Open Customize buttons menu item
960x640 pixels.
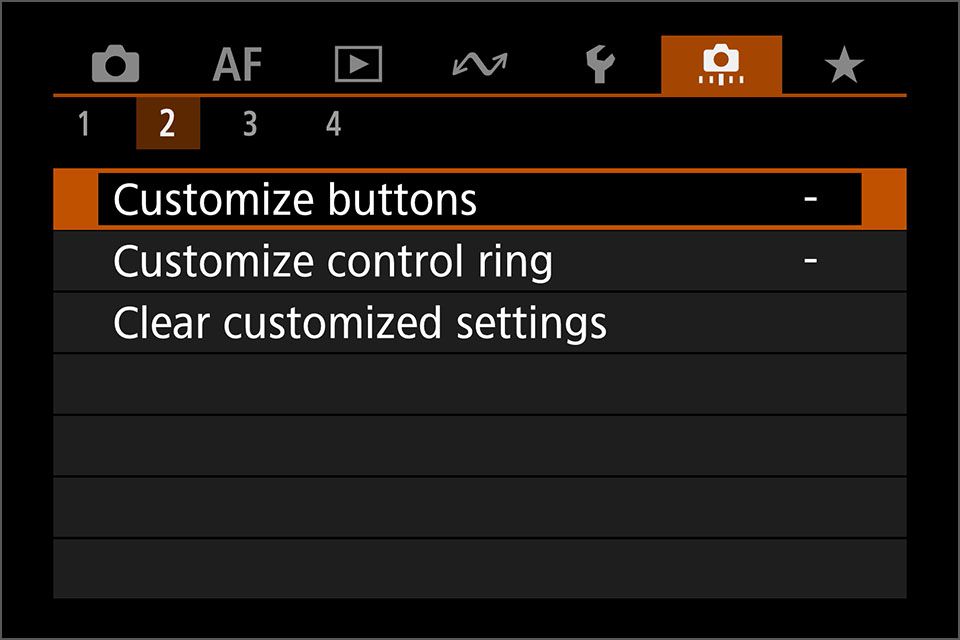pos(295,200)
